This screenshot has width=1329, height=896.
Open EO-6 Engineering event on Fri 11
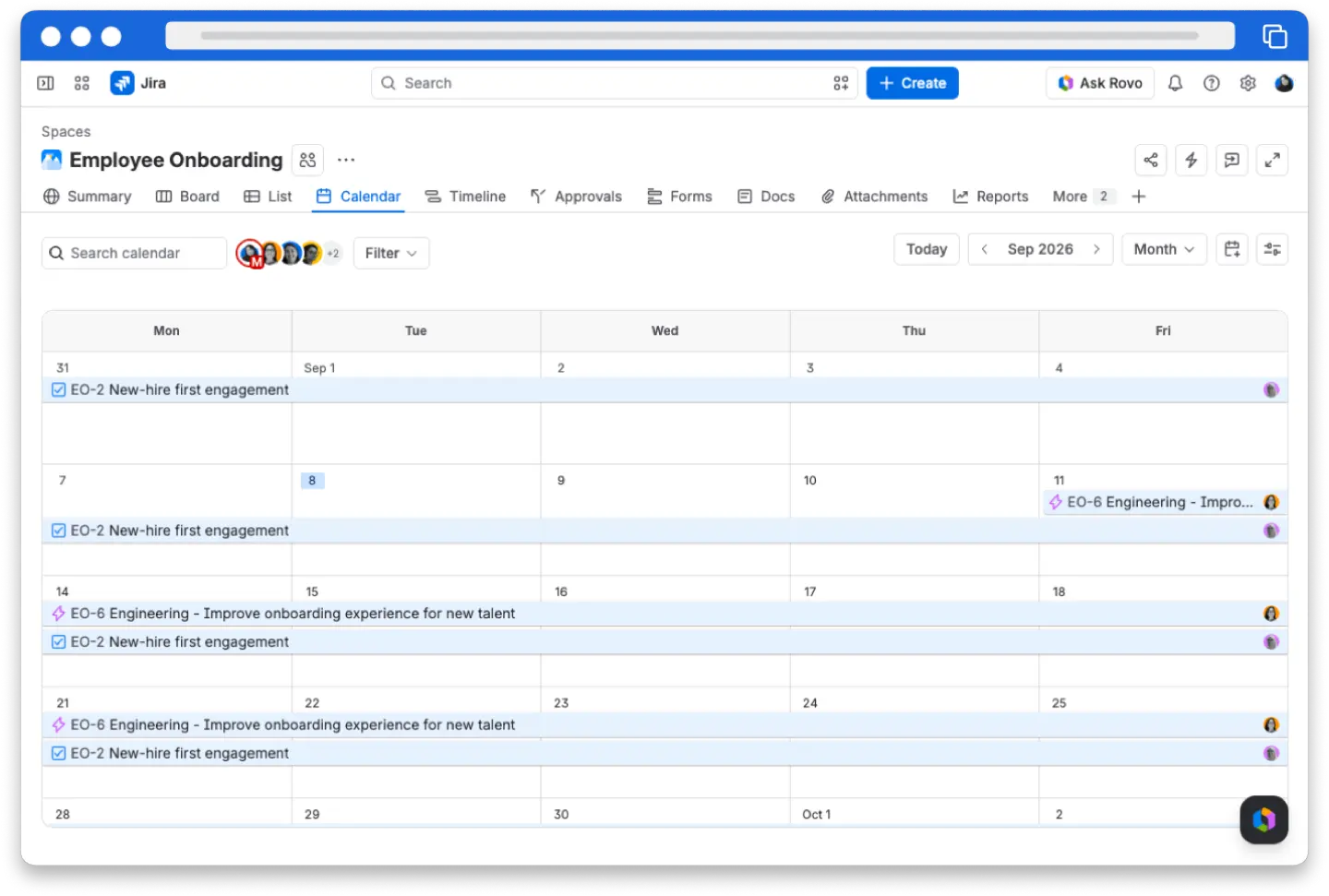point(1163,503)
